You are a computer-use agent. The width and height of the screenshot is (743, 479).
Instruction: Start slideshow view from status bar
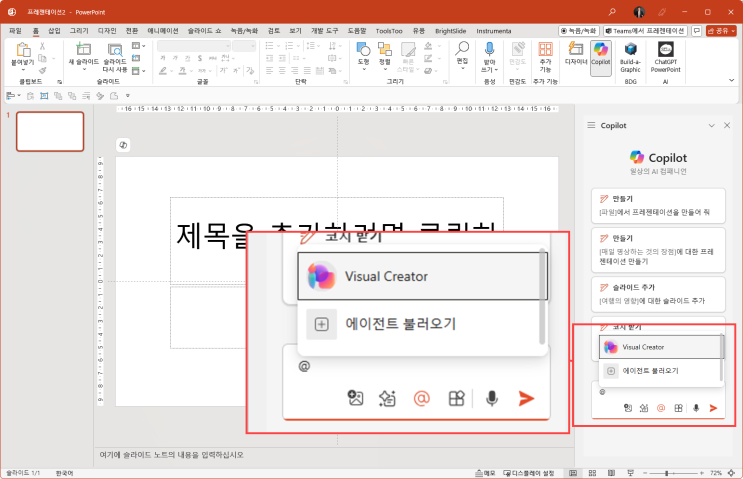tap(630, 473)
